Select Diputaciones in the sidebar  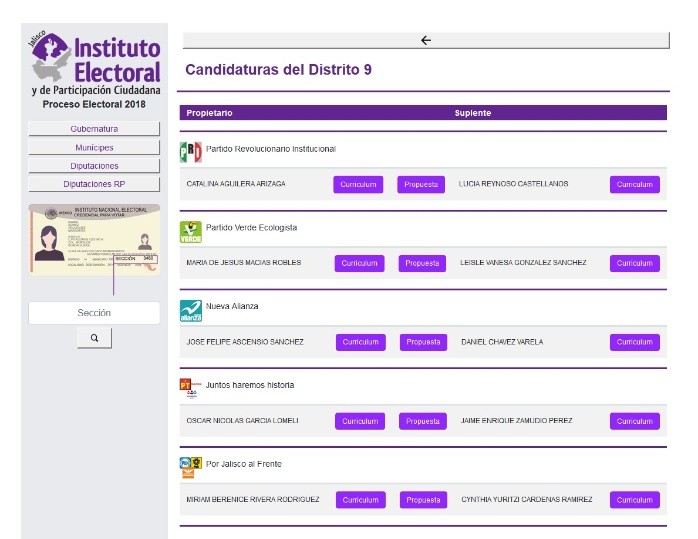[94, 166]
